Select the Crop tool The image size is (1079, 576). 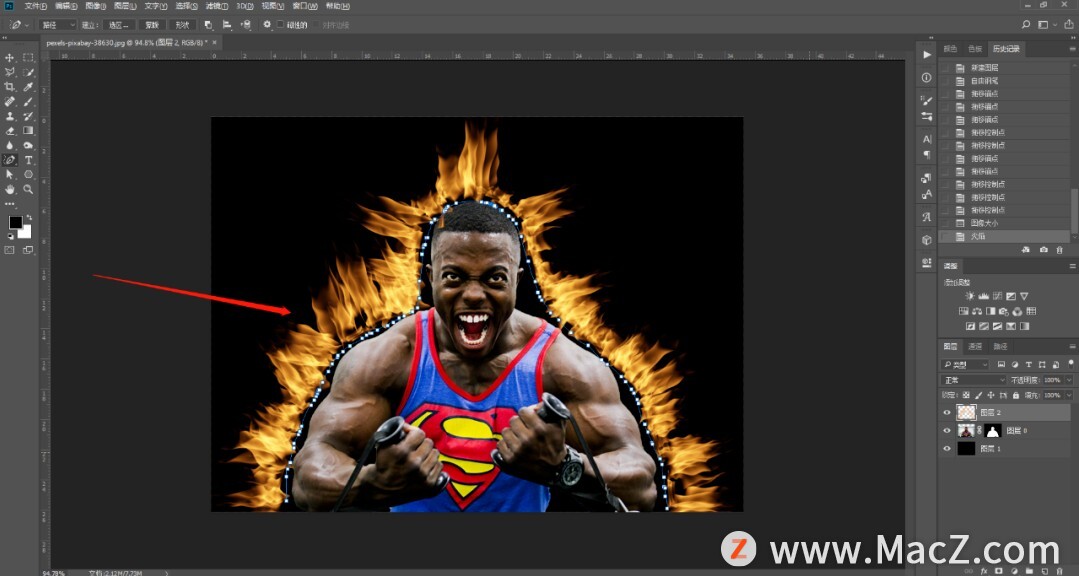(x=10, y=87)
